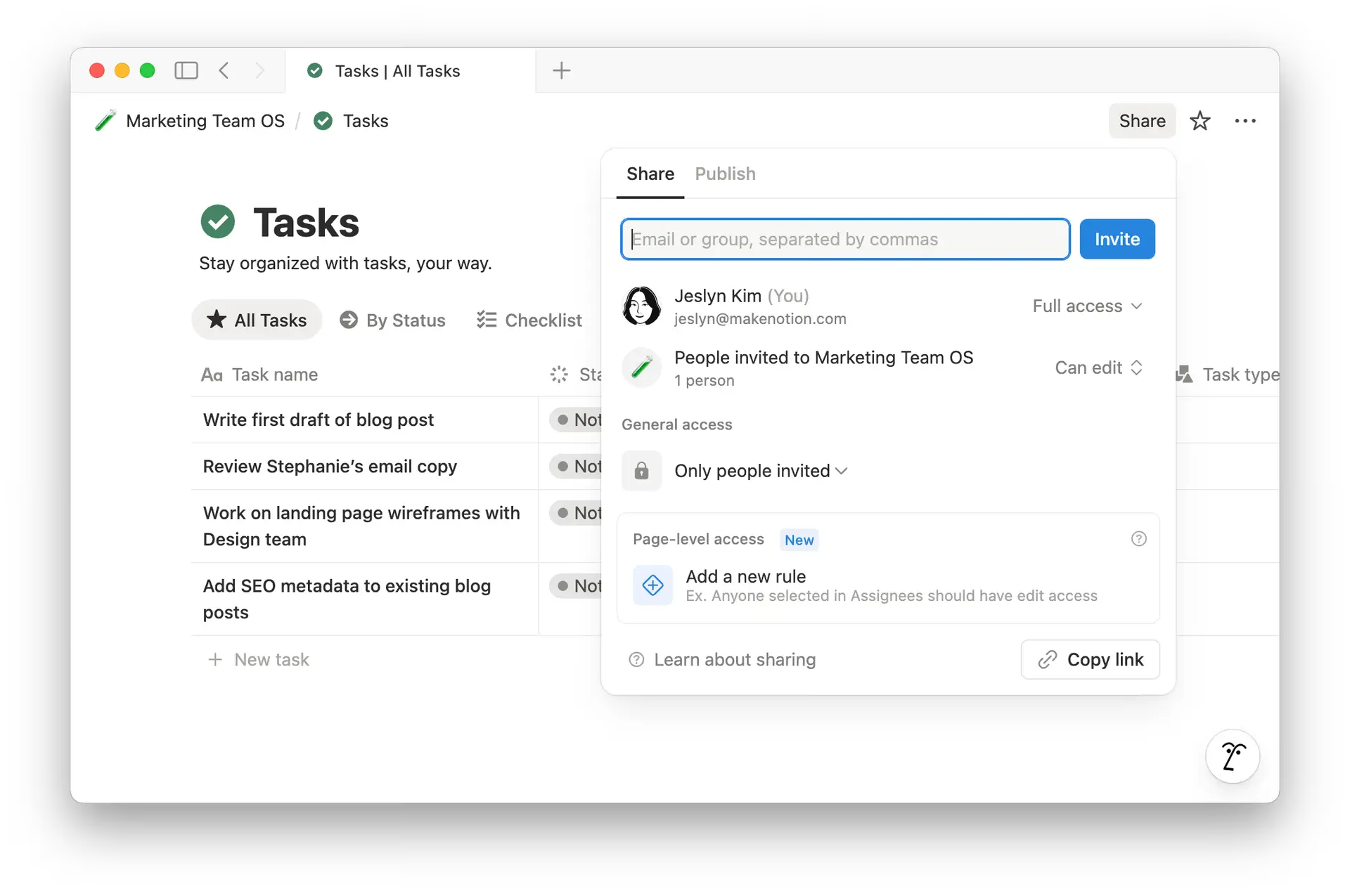Switch to the Publish tab
The image size is (1350, 896).
click(725, 174)
